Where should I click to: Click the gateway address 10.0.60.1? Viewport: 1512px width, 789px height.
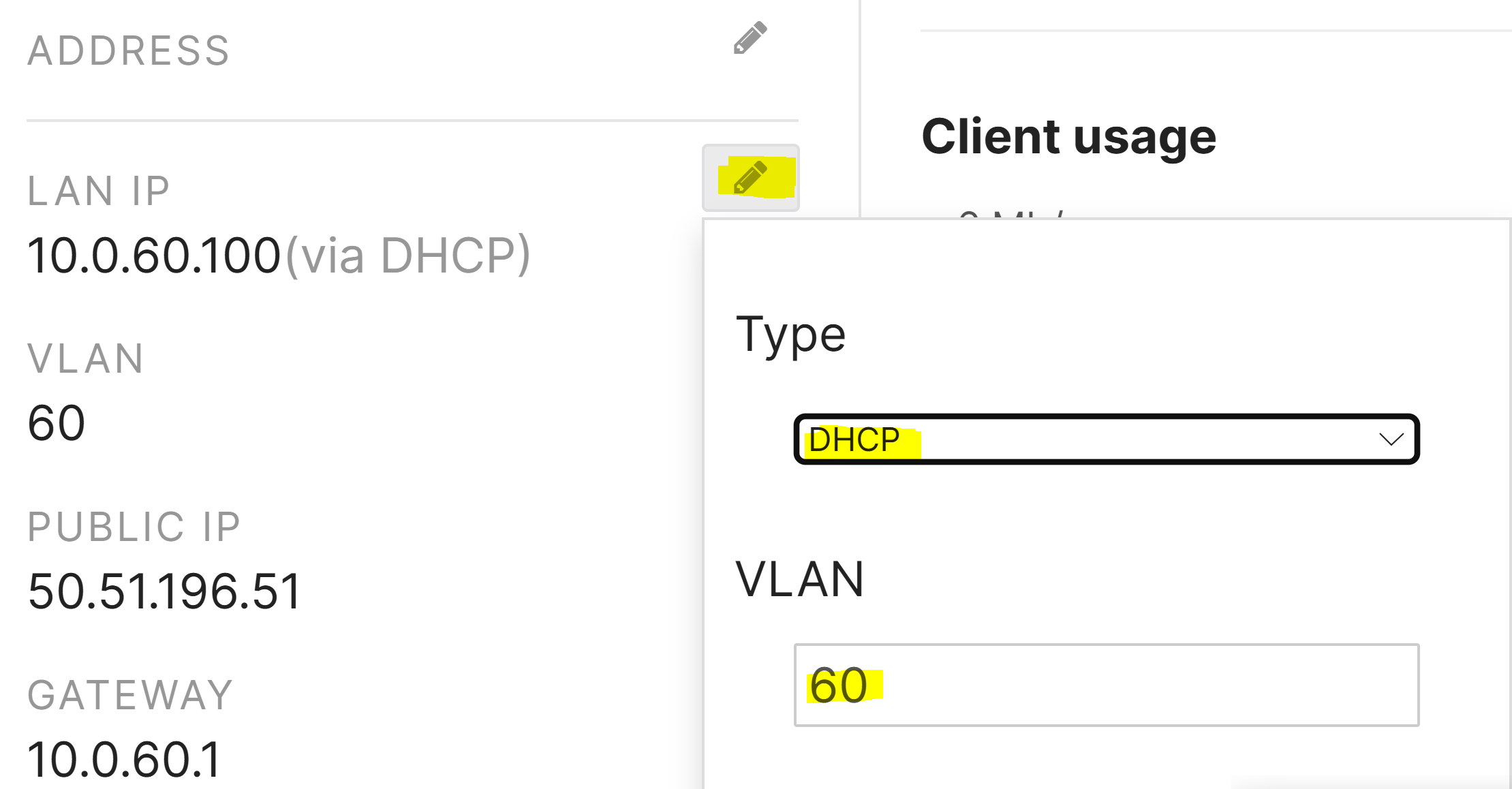point(125,759)
